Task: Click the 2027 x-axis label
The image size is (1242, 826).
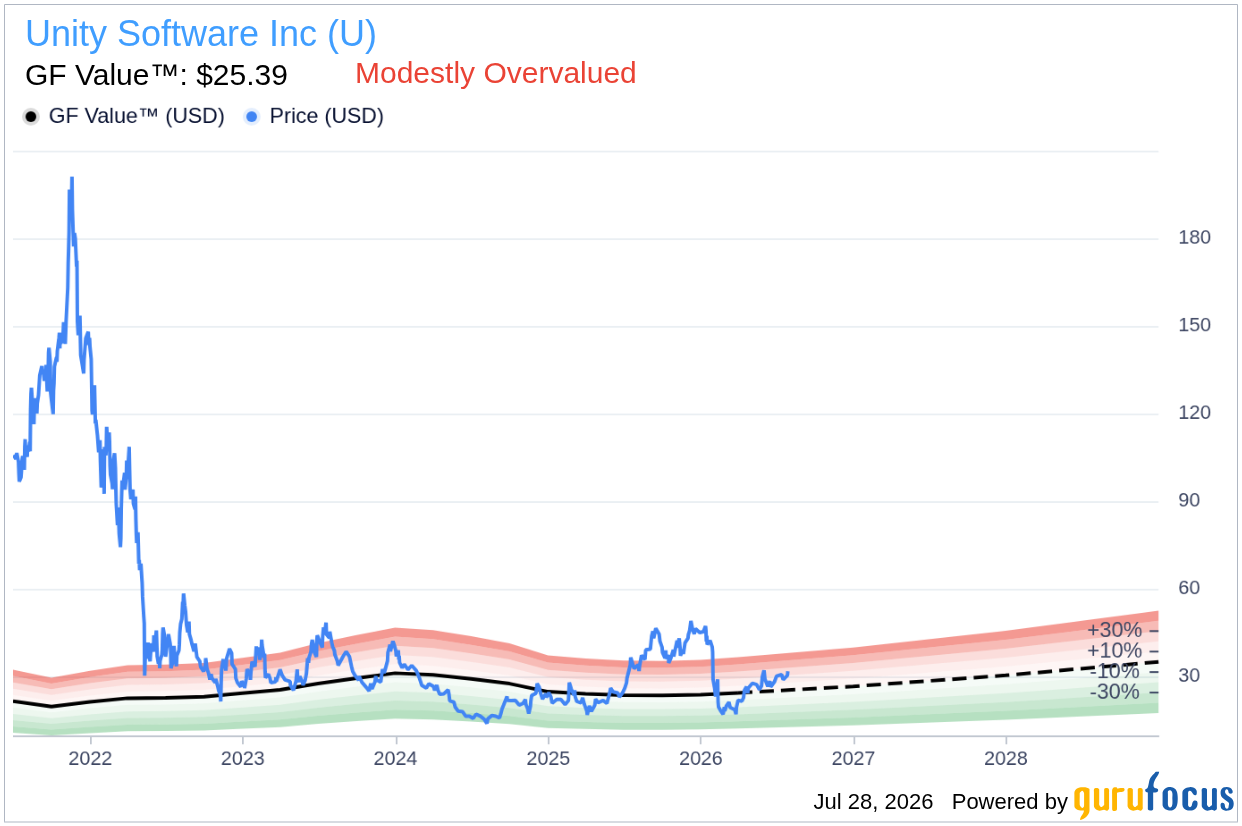Action: 854,759
